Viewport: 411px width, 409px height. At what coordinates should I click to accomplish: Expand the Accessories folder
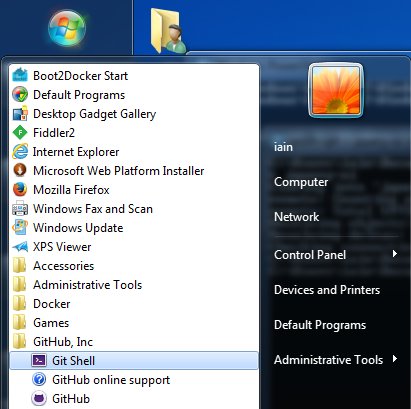click(64, 266)
